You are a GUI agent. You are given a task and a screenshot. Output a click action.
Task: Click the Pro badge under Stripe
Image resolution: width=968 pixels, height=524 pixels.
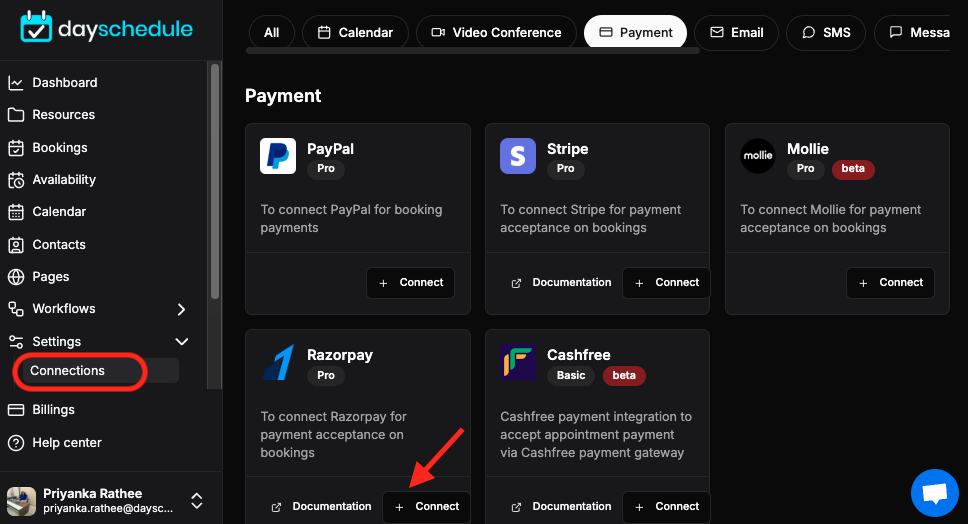[565, 168]
